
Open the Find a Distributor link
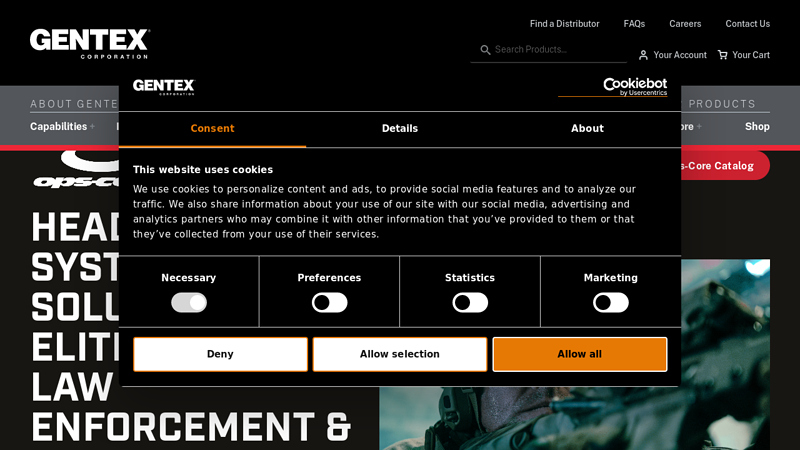point(564,24)
